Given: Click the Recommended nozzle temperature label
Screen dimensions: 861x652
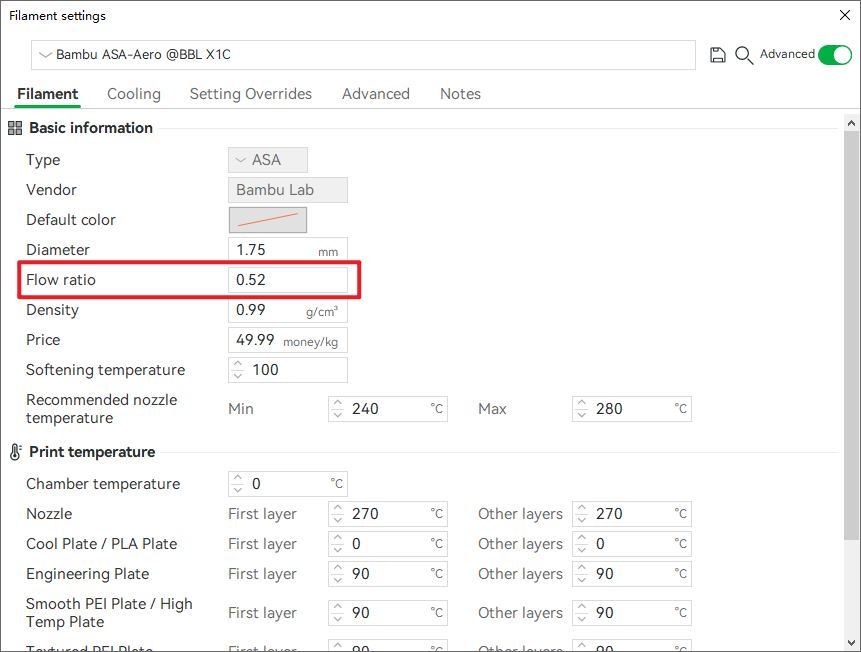Looking at the screenshot, I should pos(102,409).
